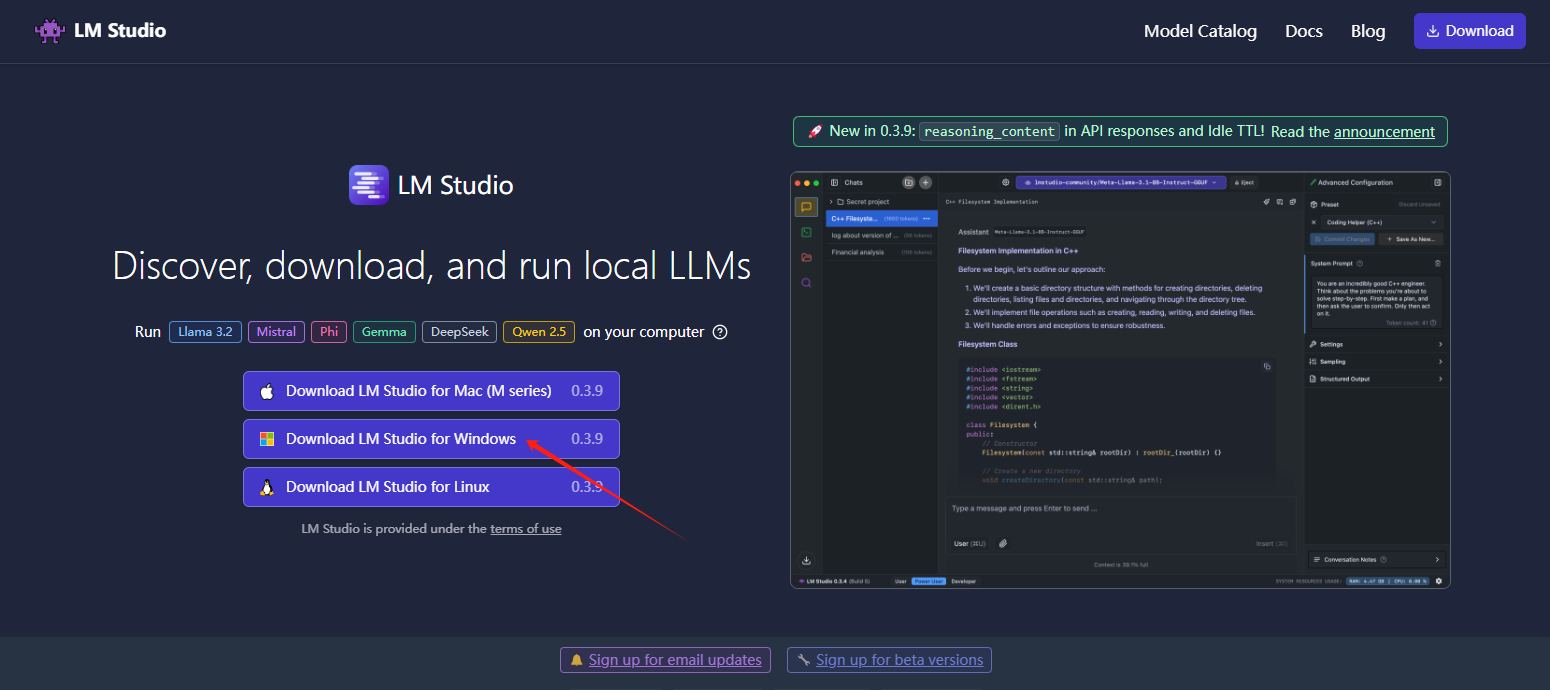Click the Qwen 2.5 model tag

pos(539,332)
